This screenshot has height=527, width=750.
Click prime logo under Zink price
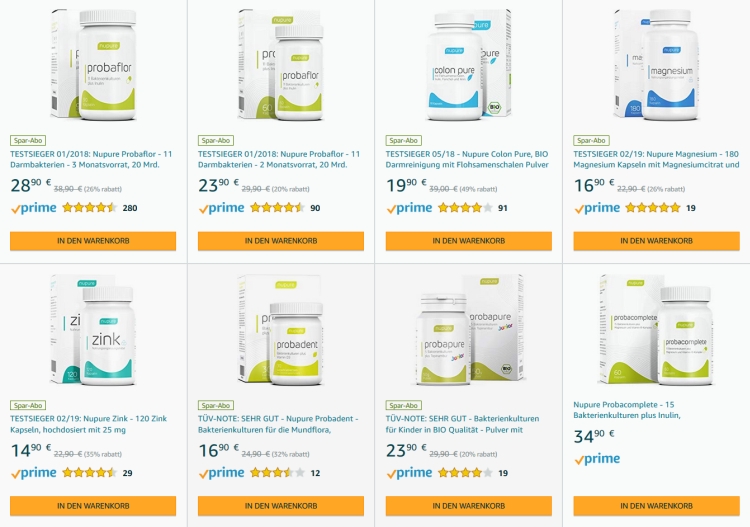pos(33,473)
